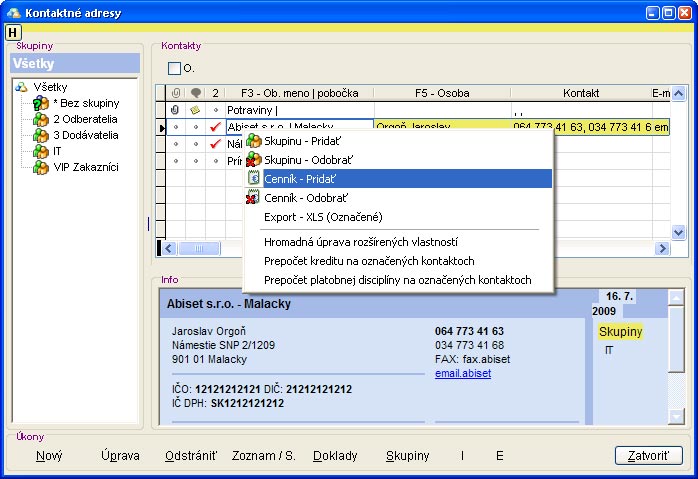Open the email.abiset link in Info
Screen dimensions: 698x479
[462, 374]
